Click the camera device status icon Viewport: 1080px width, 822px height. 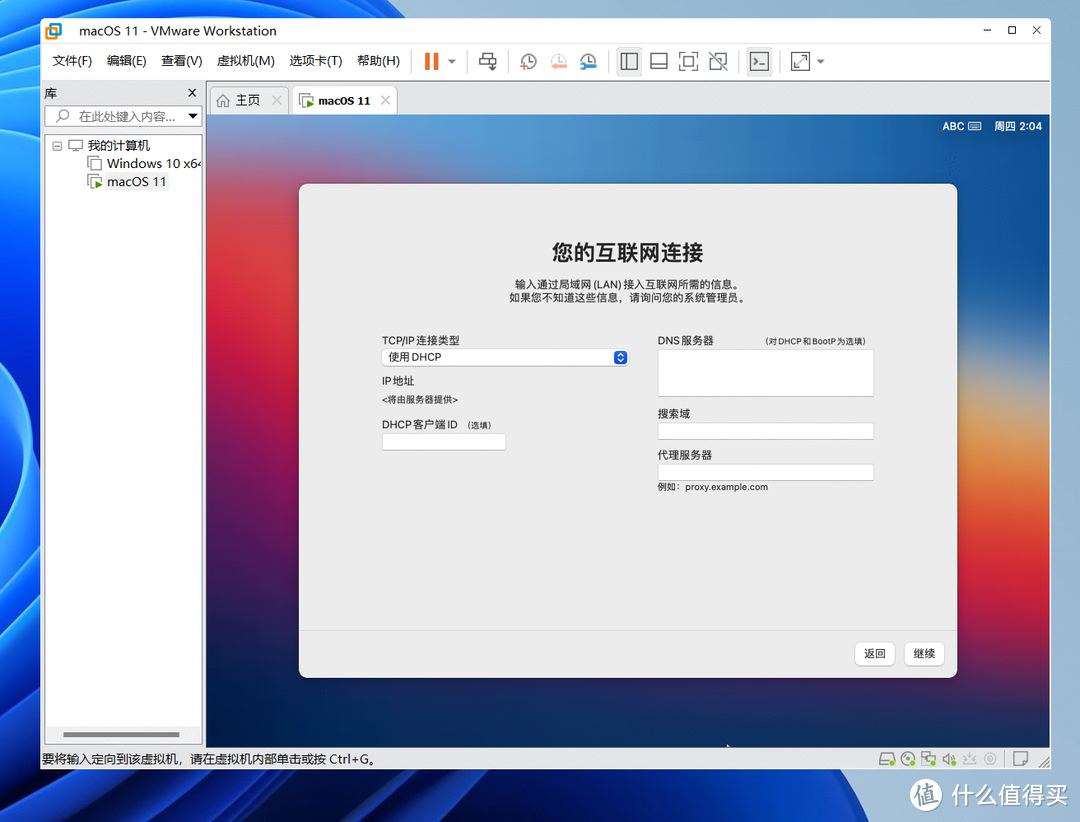click(x=990, y=759)
